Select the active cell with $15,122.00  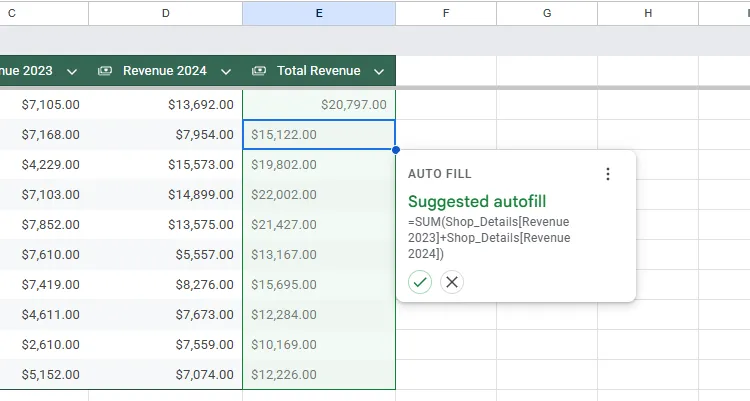click(x=319, y=135)
